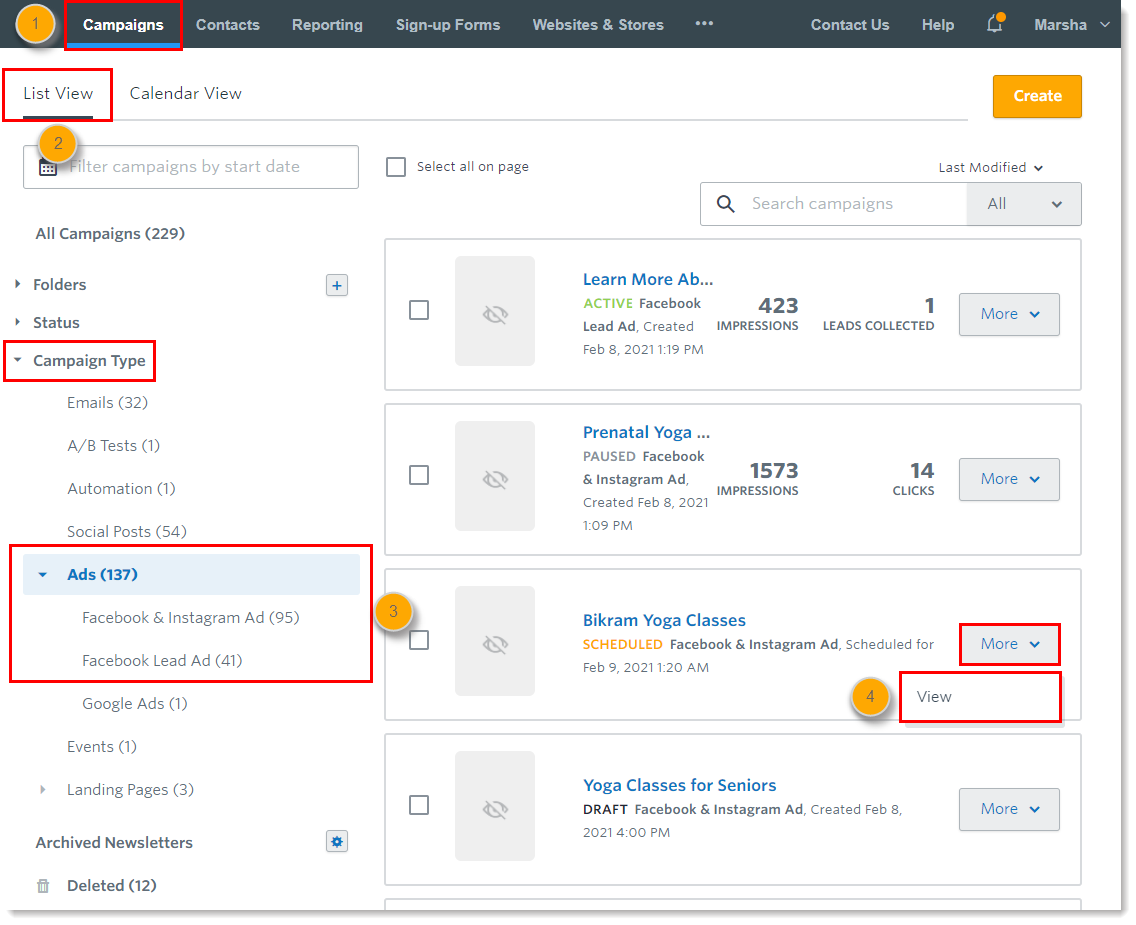The height and width of the screenshot is (925, 1136).
Task: Open the notification bell menu
Action: [x=994, y=25]
